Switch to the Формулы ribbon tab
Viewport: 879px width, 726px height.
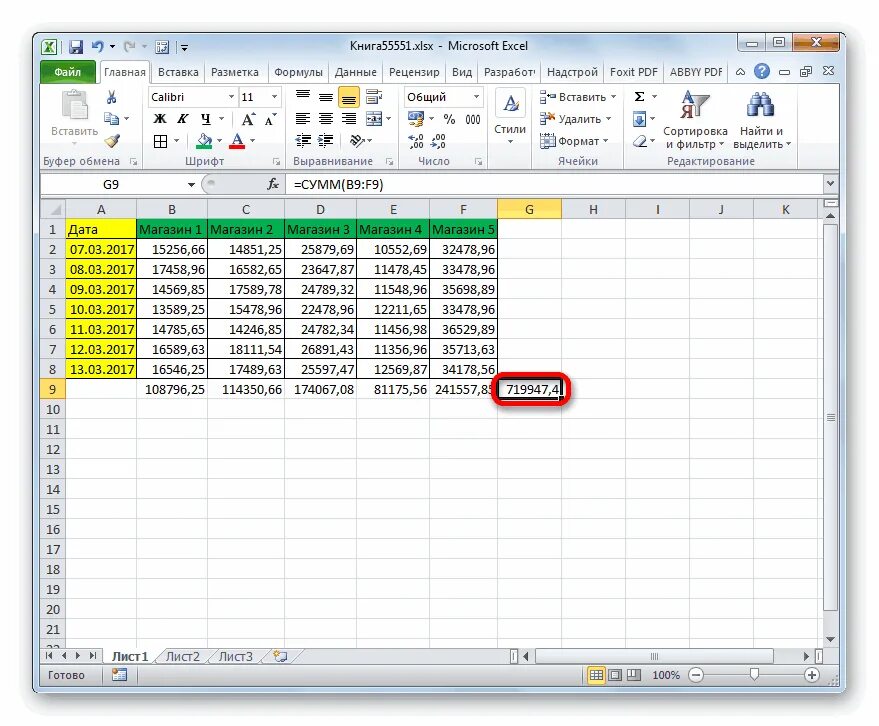pos(298,72)
